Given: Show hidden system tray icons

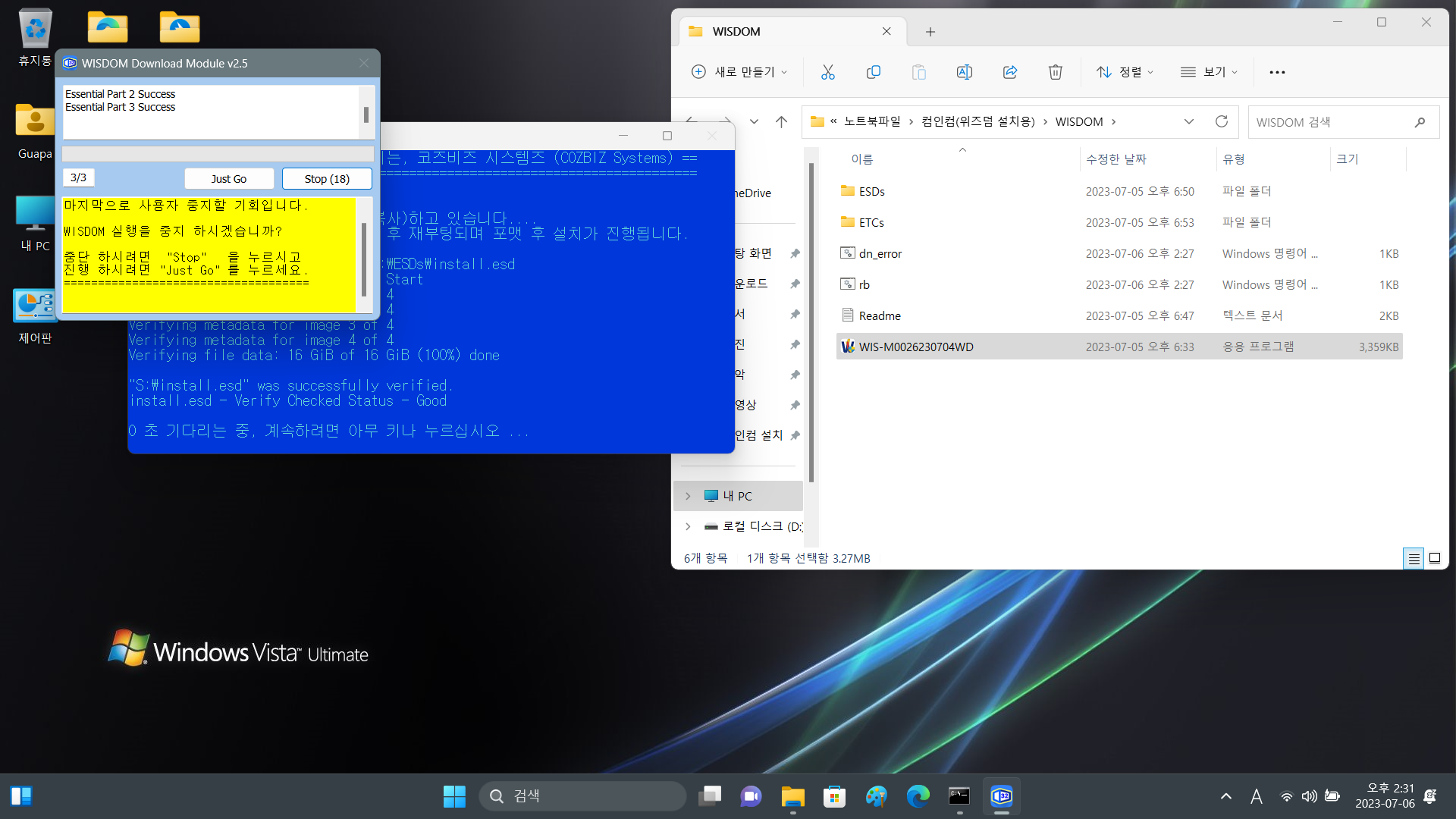Looking at the screenshot, I should click(x=1225, y=796).
